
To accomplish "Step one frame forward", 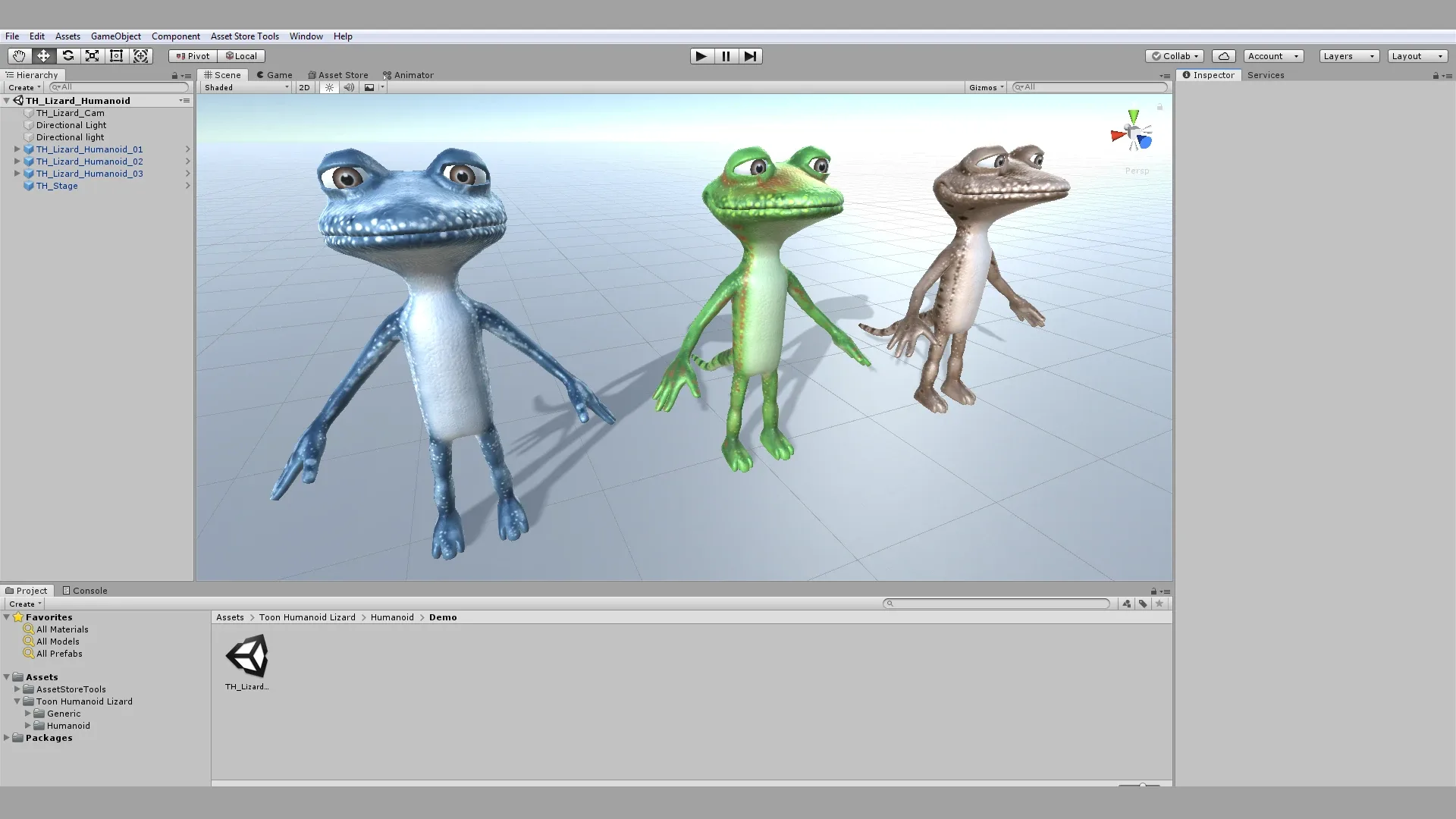I will (750, 56).
